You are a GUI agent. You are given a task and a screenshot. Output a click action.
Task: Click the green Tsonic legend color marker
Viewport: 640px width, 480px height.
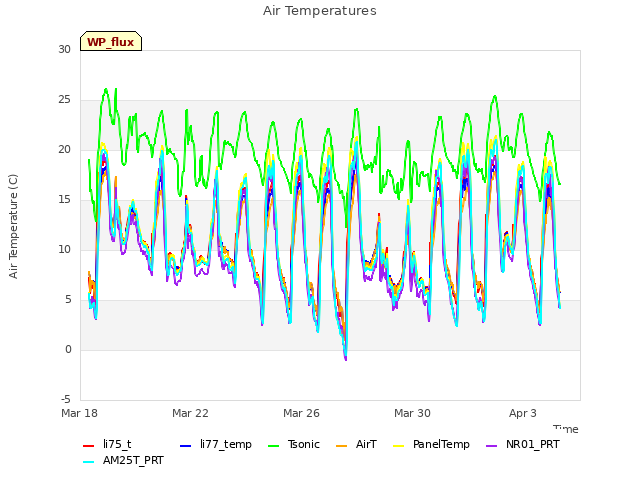(x=273, y=446)
